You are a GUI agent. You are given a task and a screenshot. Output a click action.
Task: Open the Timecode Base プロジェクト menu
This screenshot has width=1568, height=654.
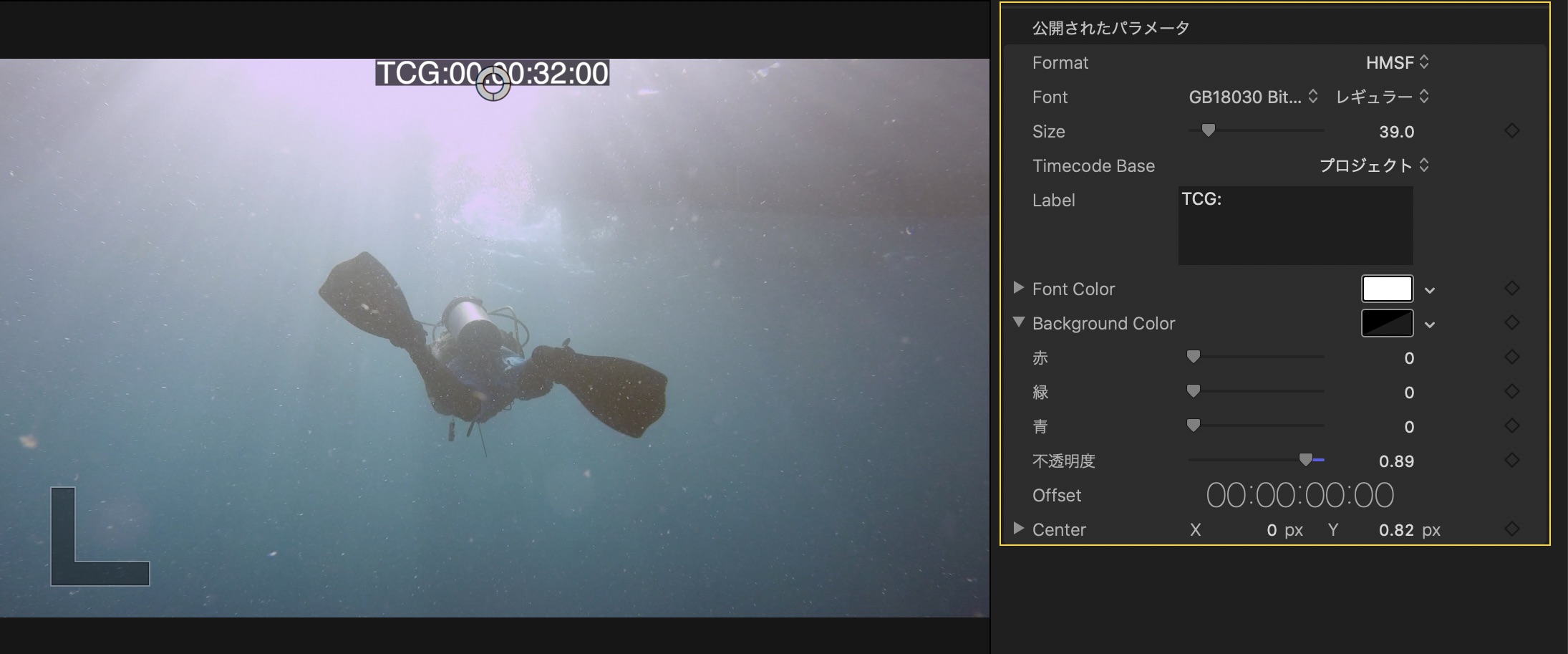point(1375,165)
